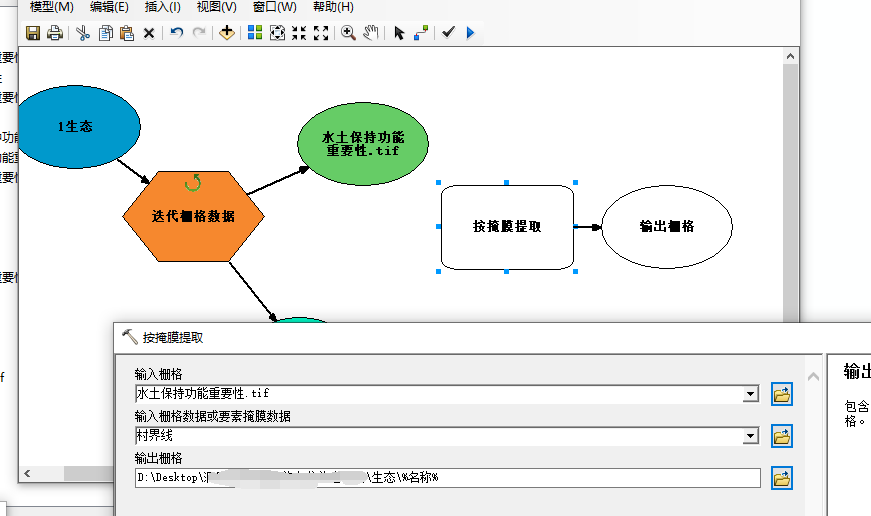The width and height of the screenshot is (871, 516).
Task: Click the model canvas vertical scrollbar track
Action: (790, 194)
